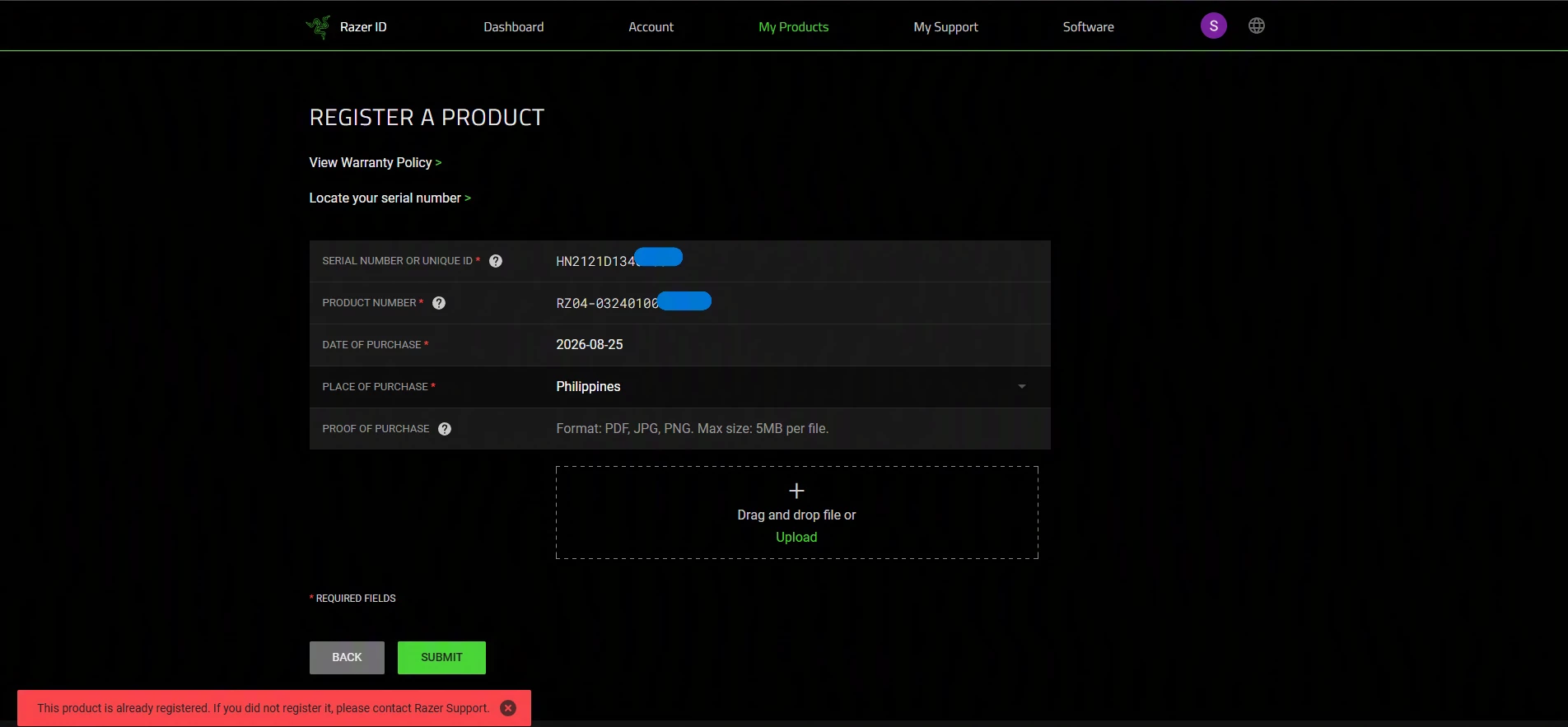Click the 'REQUIRED FIELDS' note

click(352, 599)
